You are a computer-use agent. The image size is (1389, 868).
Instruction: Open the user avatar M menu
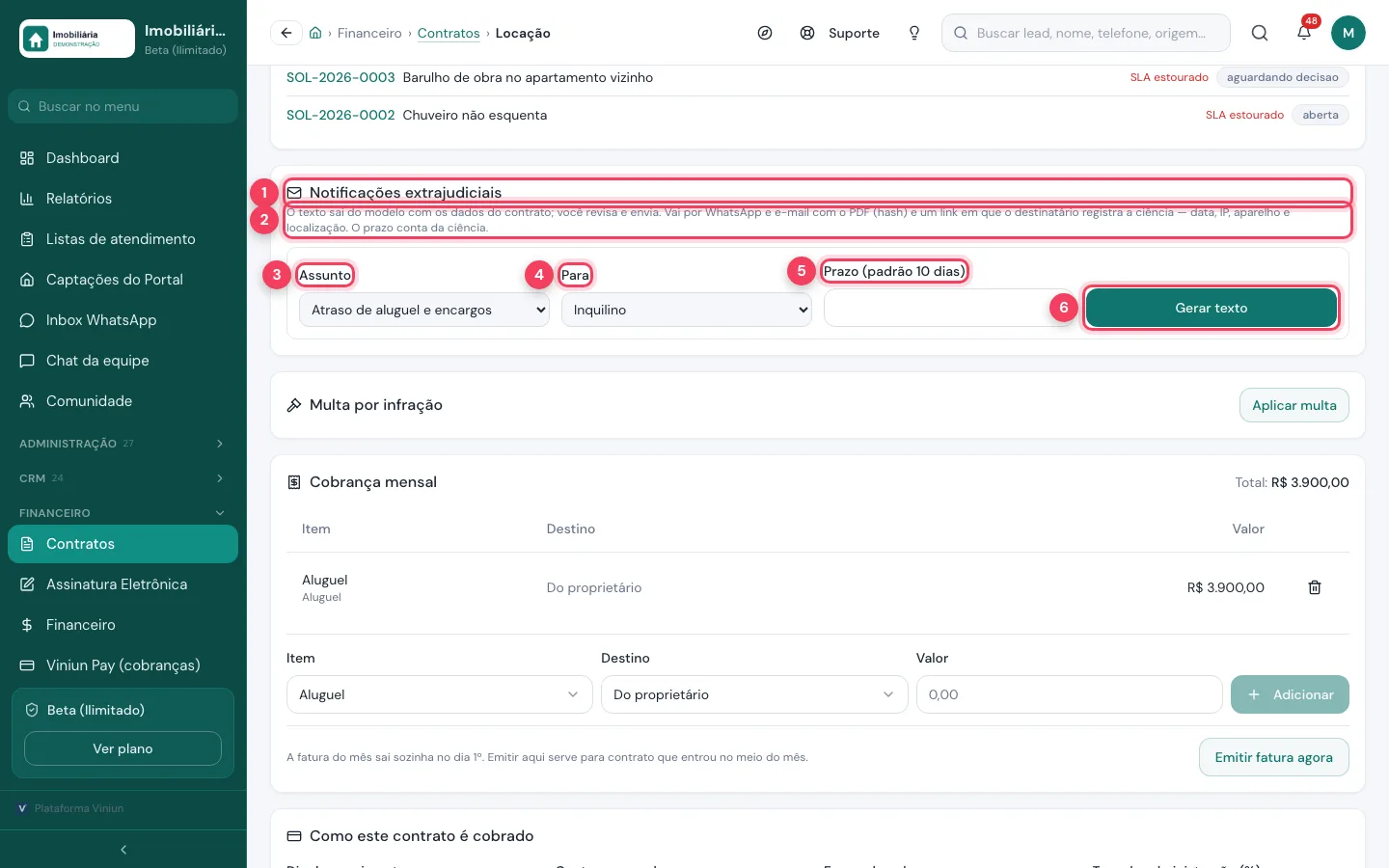[1348, 33]
